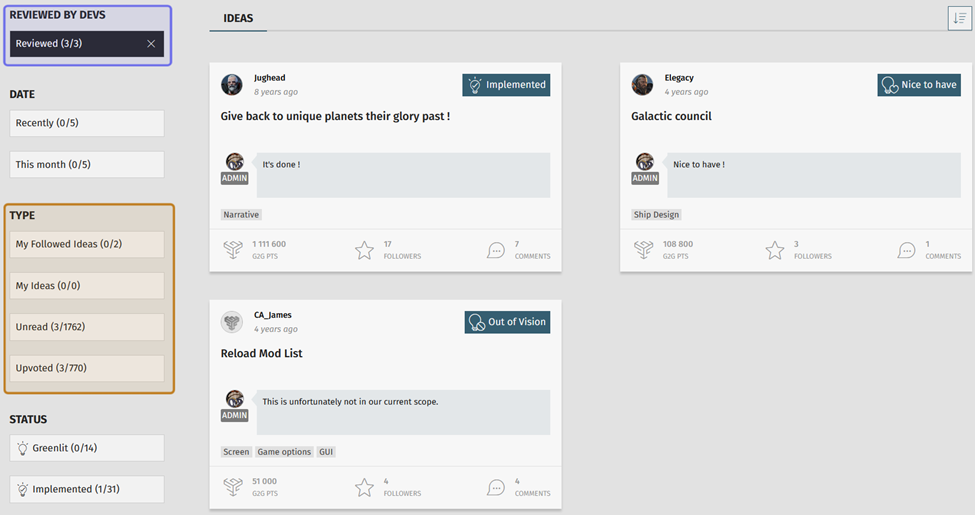Image resolution: width=975 pixels, height=515 pixels.
Task: Click the sort order icon
Action: coord(959,18)
